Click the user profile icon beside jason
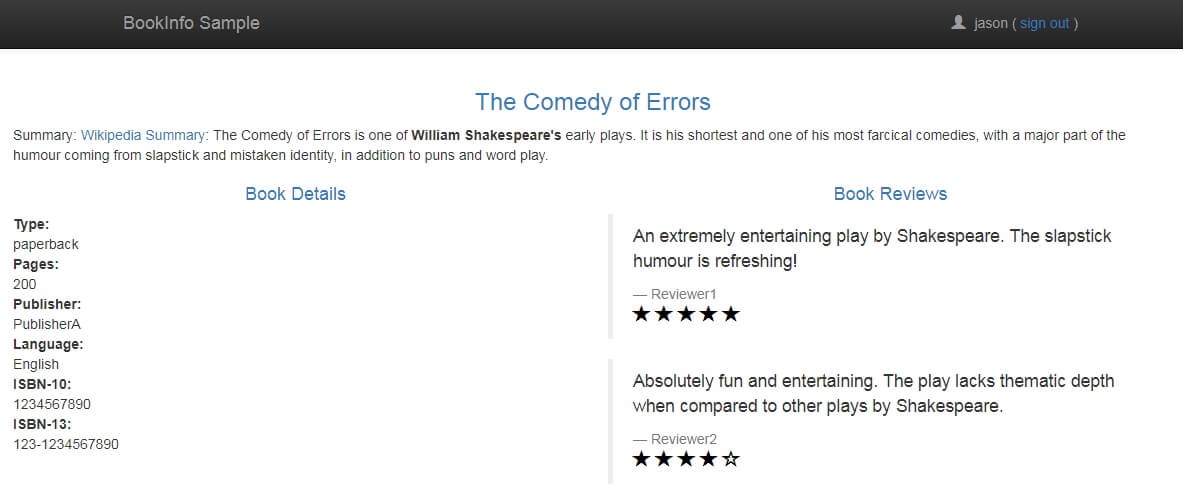Screen dimensions: 1183x500 click(958, 23)
